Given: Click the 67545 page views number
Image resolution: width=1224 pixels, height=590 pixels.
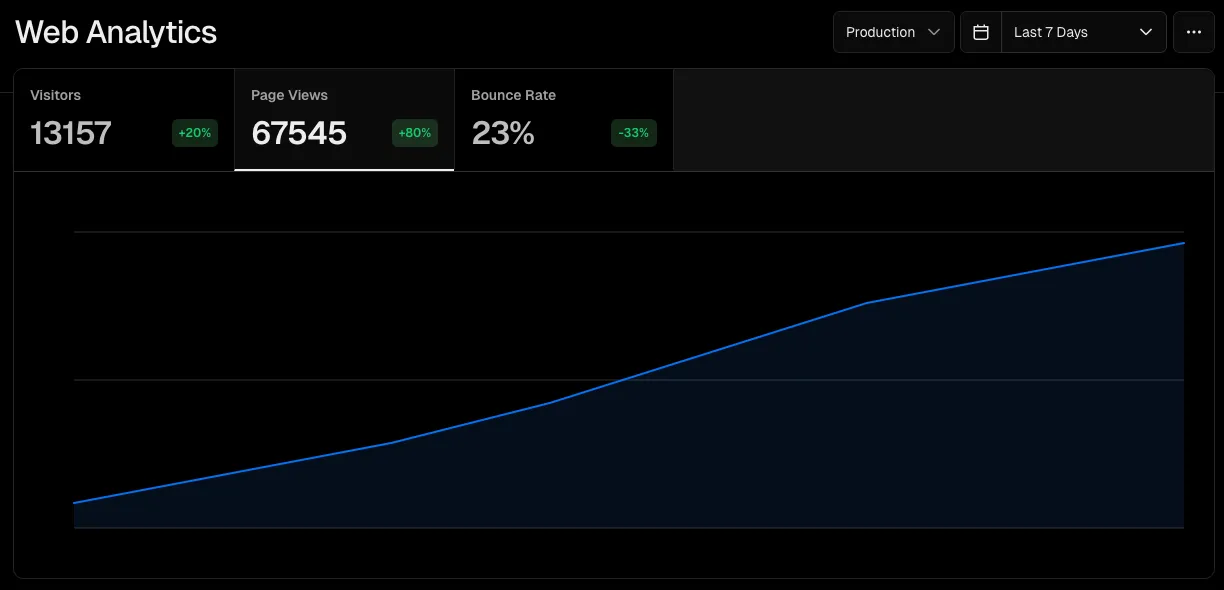Looking at the screenshot, I should point(299,133).
